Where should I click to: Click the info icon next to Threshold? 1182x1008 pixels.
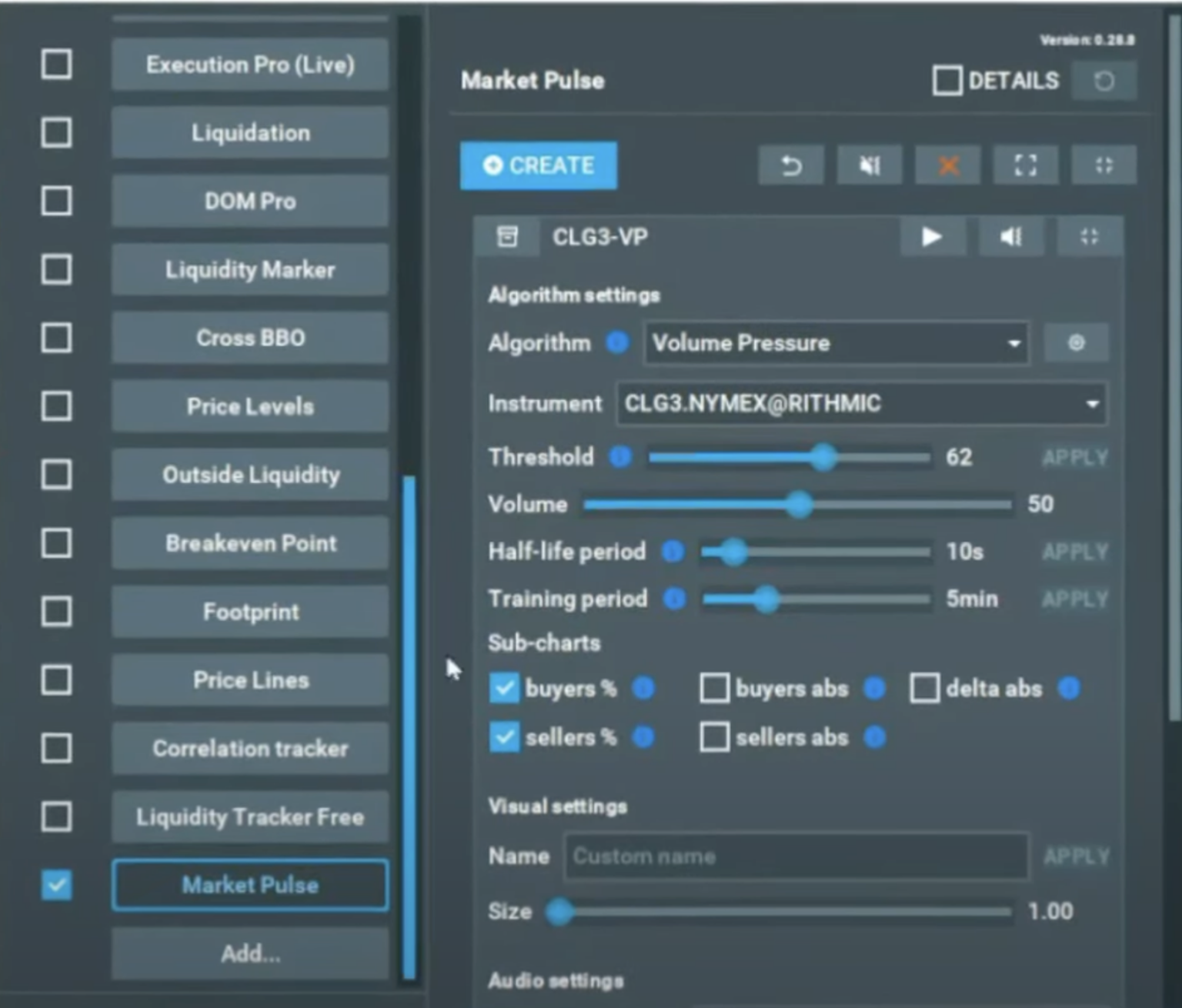620,457
